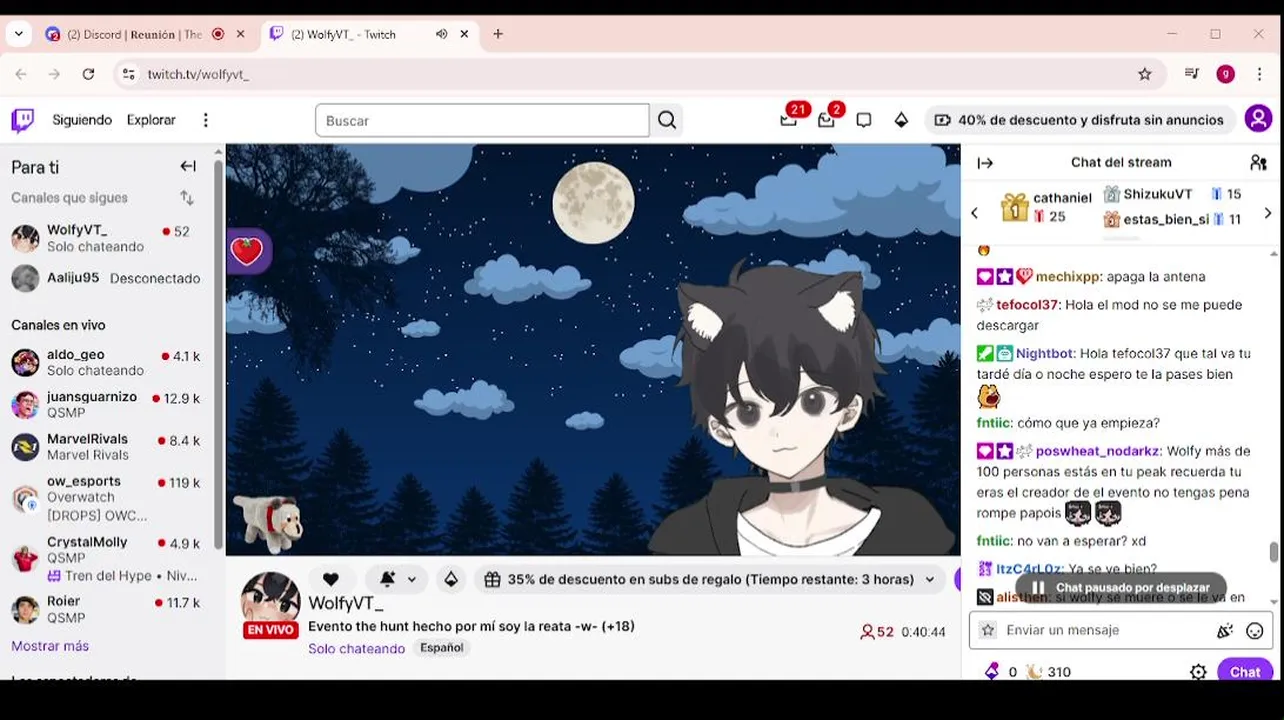
Task: Click the 40% de descuento ad-free offer
Action: (1080, 120)
